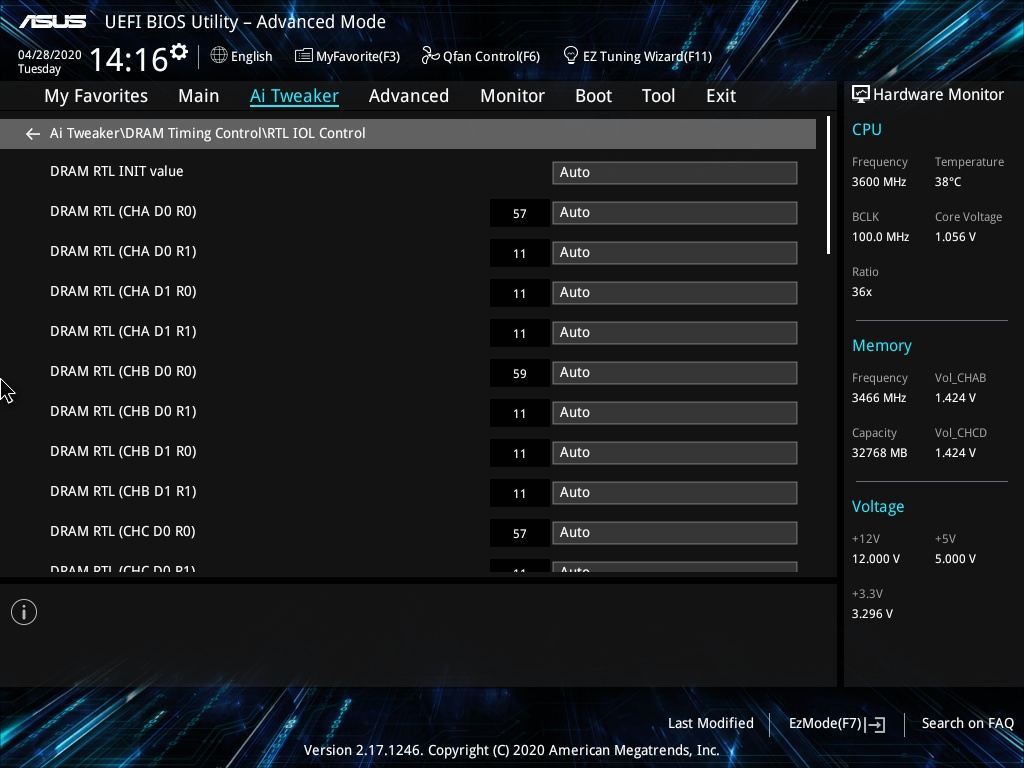Viewport: 1024px width, 768px height.
Task: Click EZ Tuning Wizard(F11) label
Action: 647,56
